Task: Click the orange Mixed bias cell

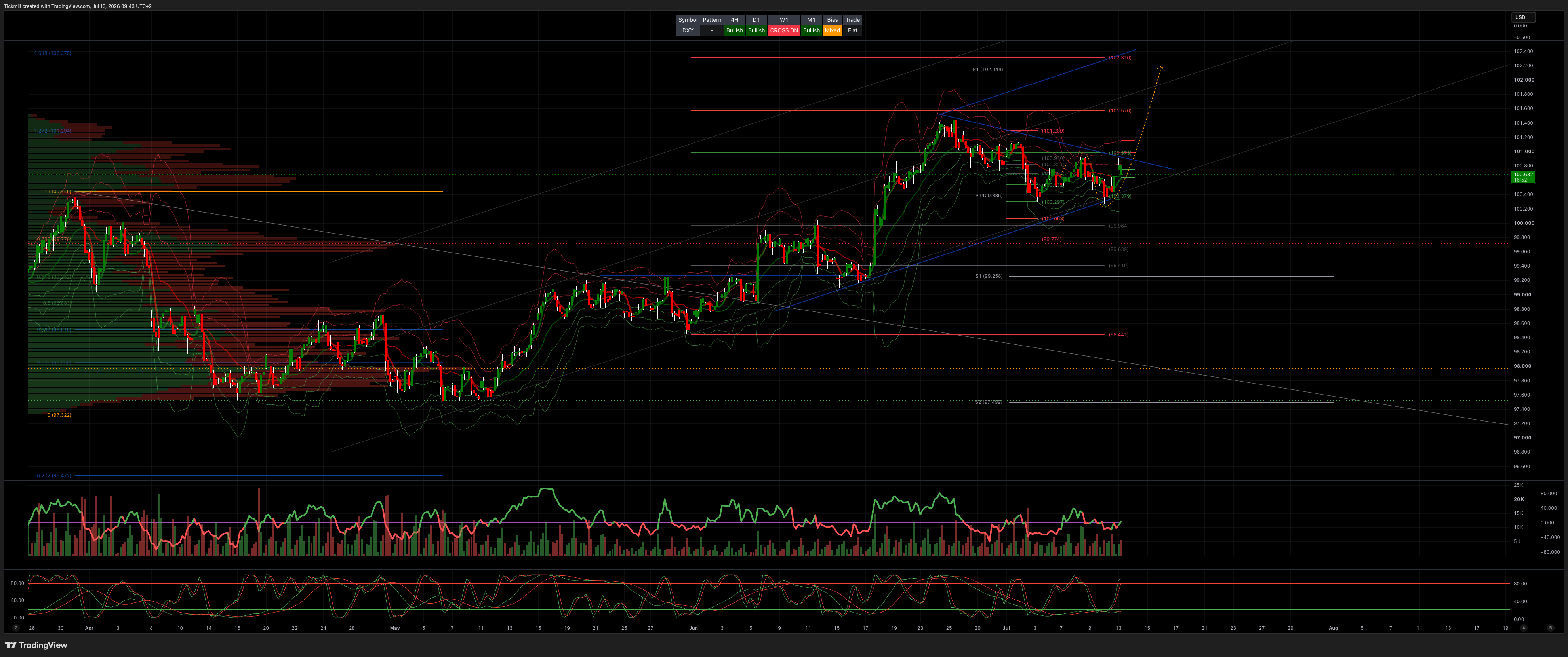Action: 832,30
